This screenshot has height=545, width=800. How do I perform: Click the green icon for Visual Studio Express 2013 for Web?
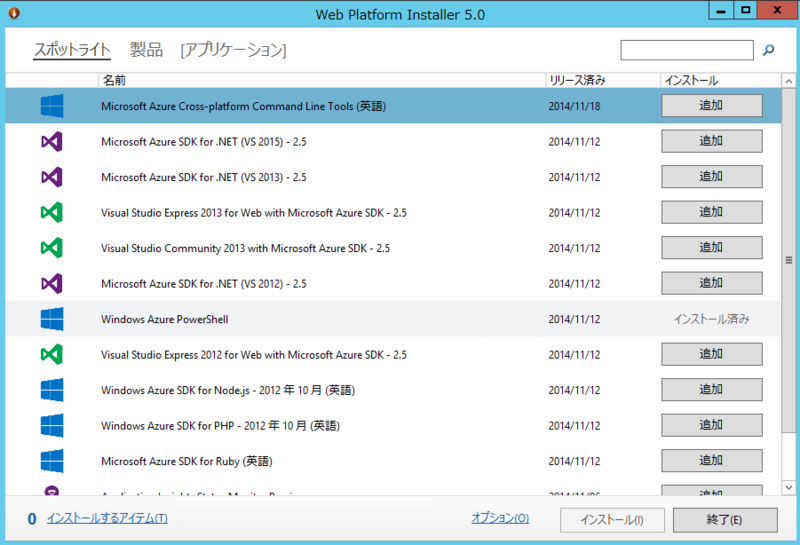[x=52, y=212]
